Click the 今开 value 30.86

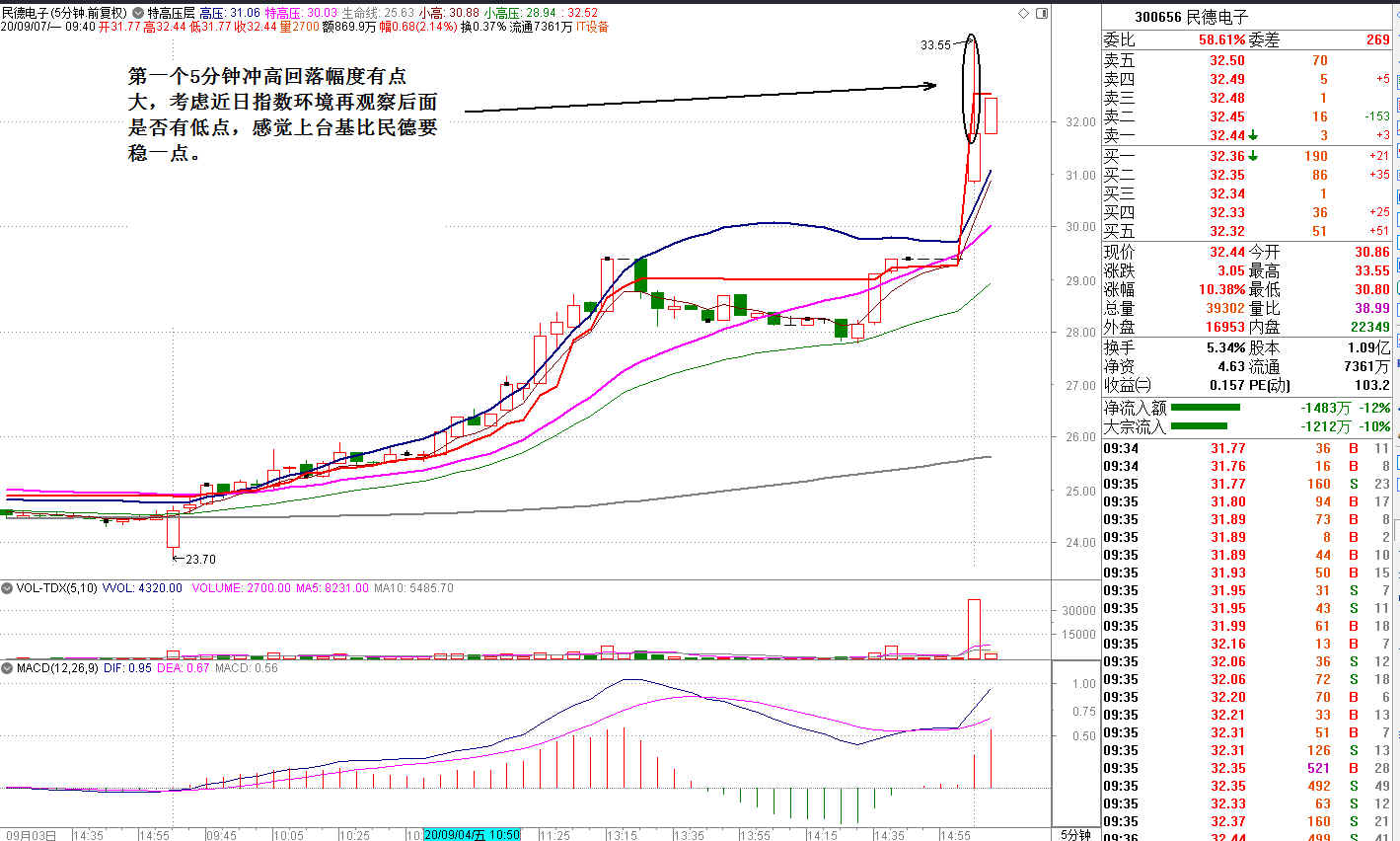point(1372,252)
